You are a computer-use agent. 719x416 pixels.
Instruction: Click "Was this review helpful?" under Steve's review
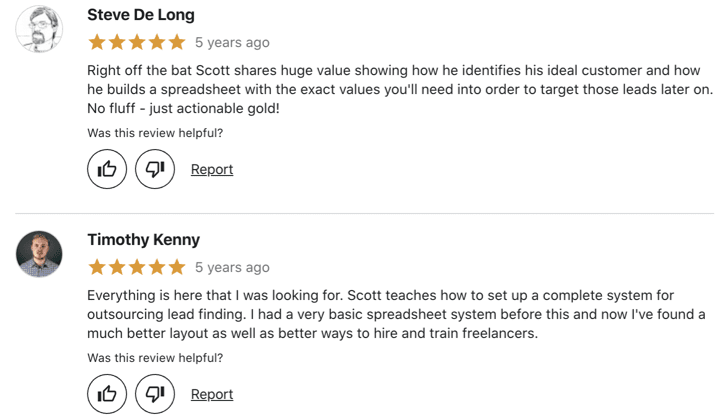pos(155,133)
